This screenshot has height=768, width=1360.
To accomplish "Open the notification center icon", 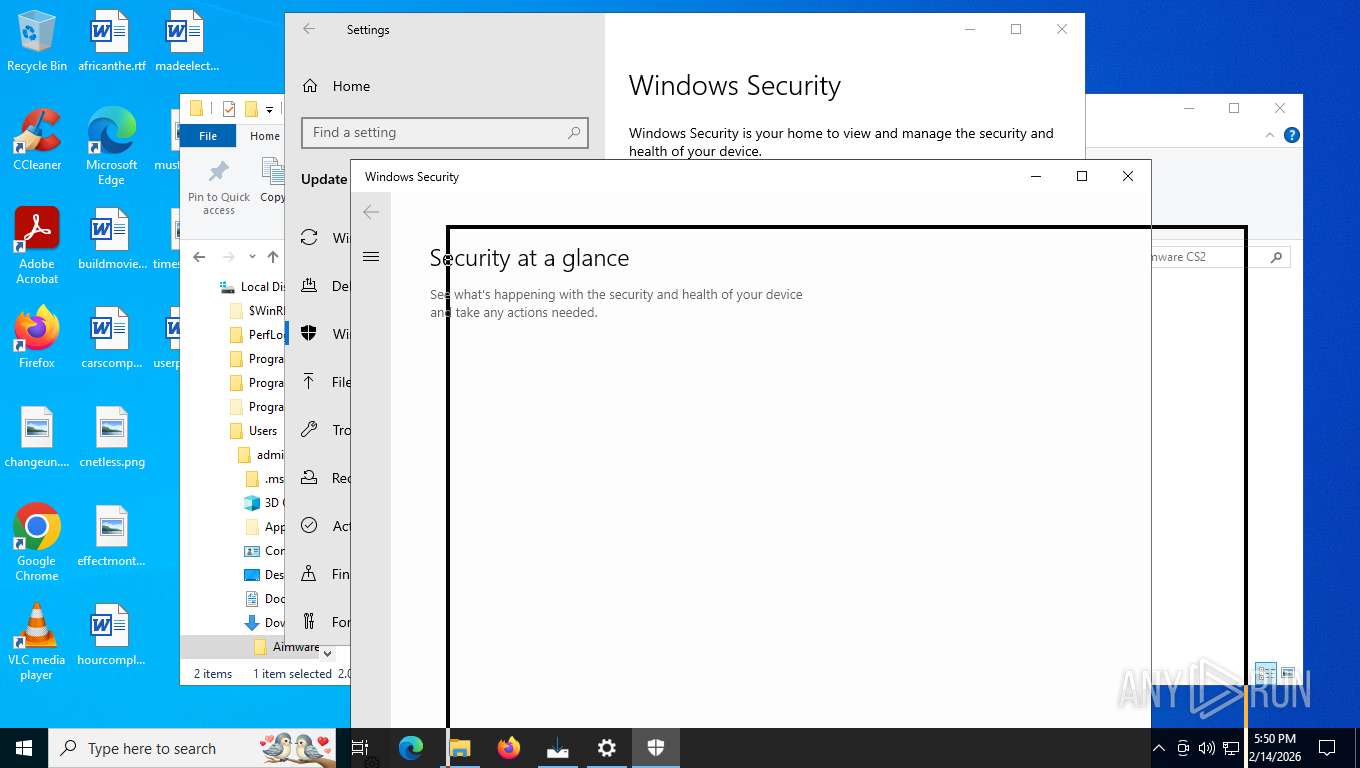I will (x=1327, y=748).
